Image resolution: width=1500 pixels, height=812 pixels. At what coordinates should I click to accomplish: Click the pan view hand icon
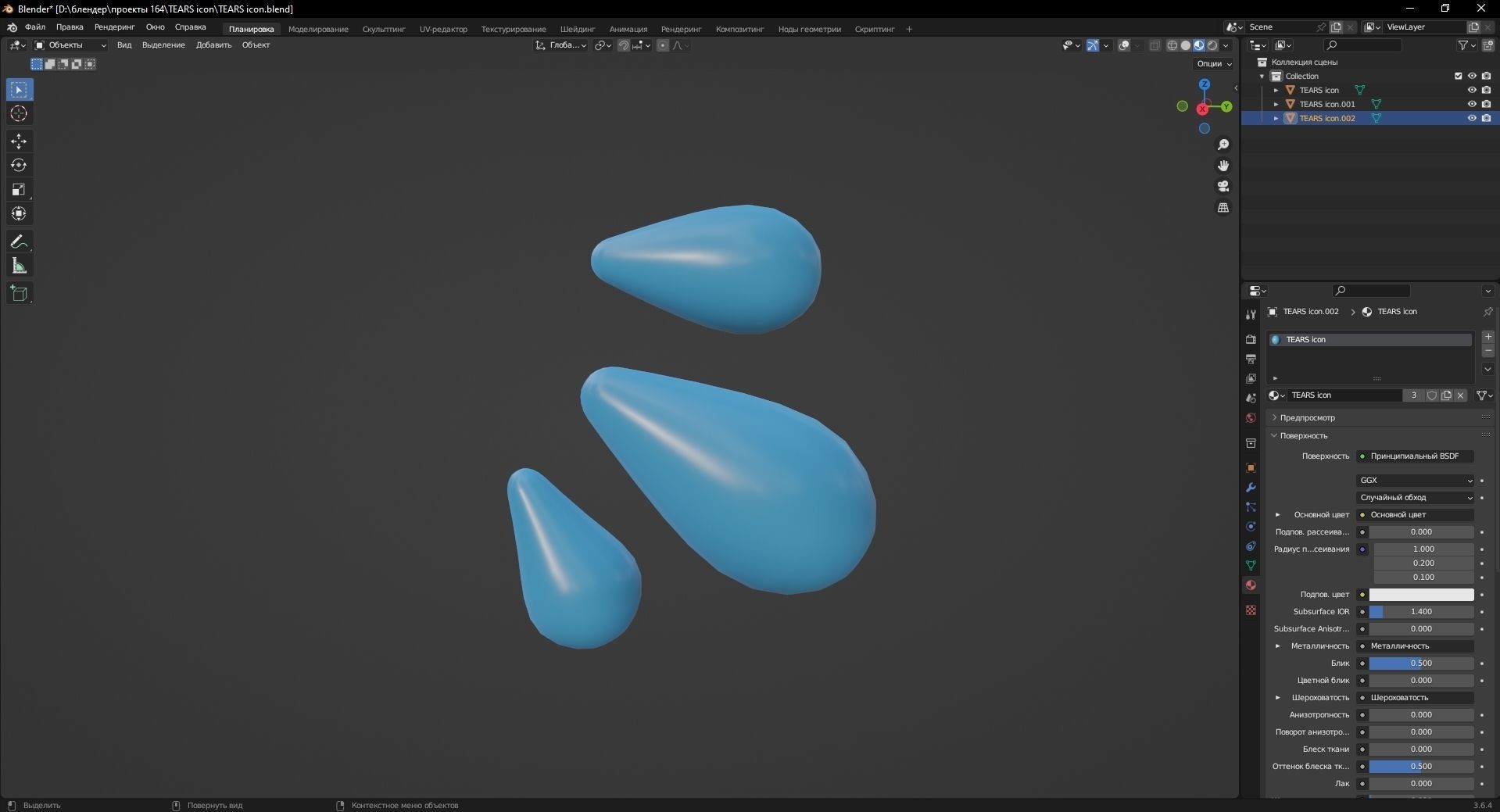click(x=1223, y=166)
